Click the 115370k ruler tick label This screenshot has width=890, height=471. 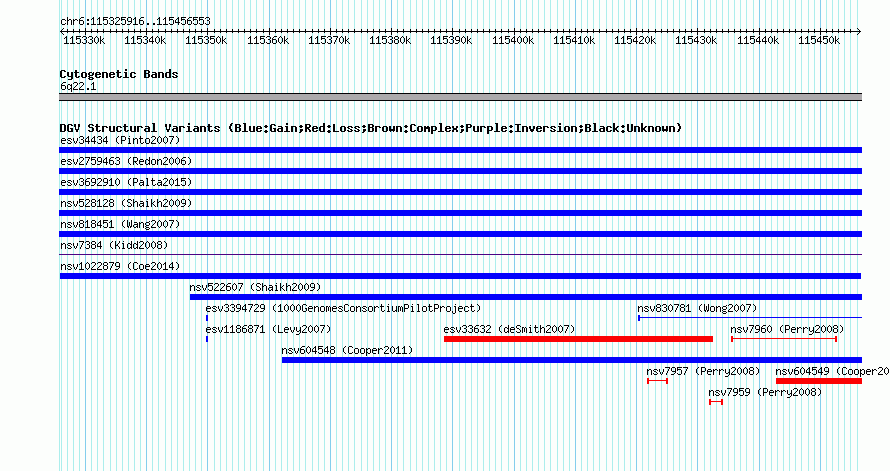pyautogui.click(x=329, y=40)
